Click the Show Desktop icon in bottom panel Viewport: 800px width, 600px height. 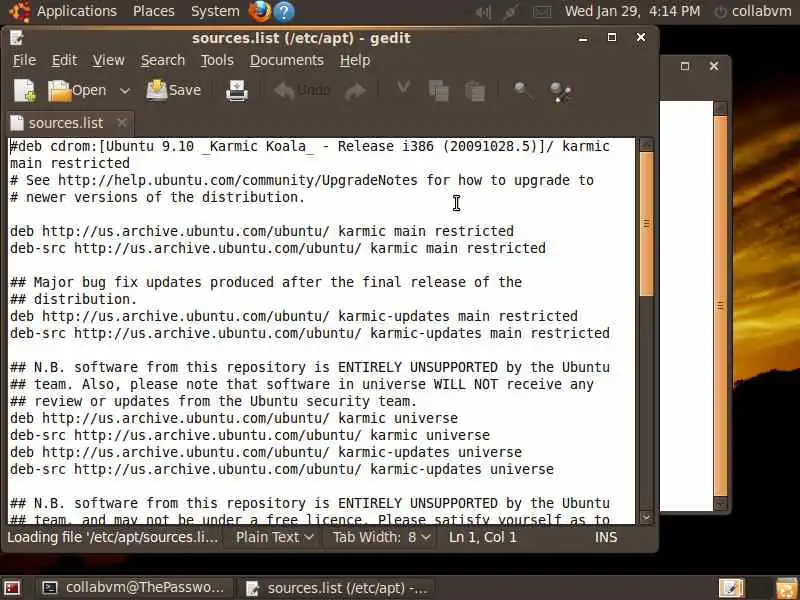(x=11, y=588)
